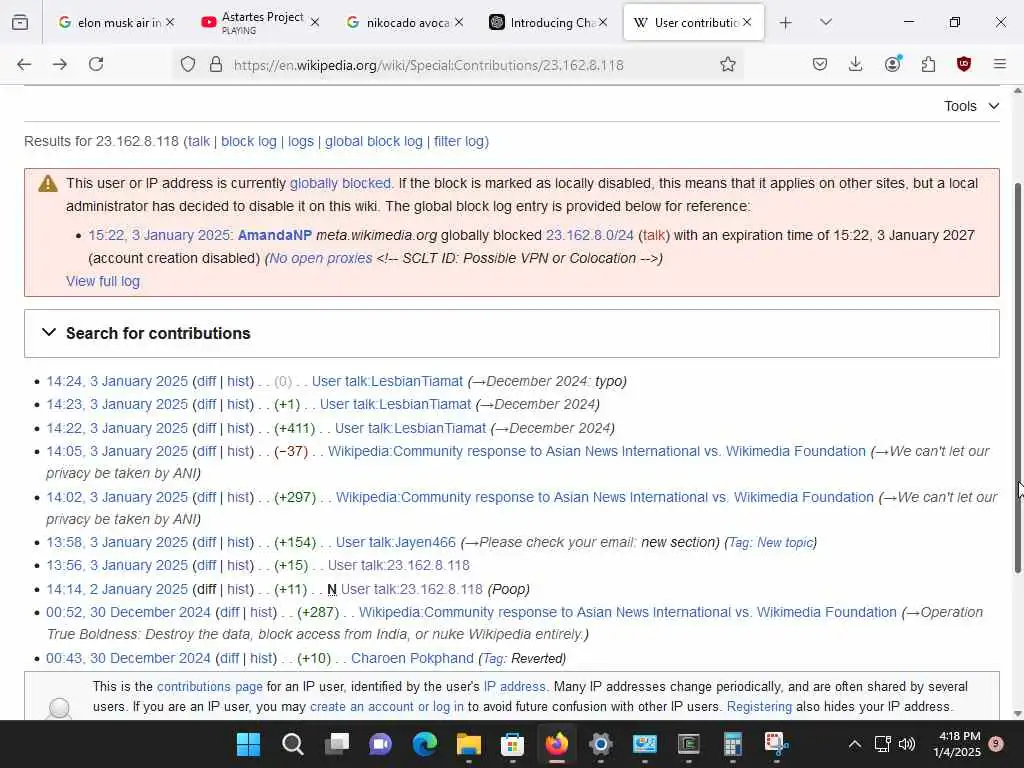Click the browser forward arrow
The image size is (1024, 768).
[x=60, y=64]
